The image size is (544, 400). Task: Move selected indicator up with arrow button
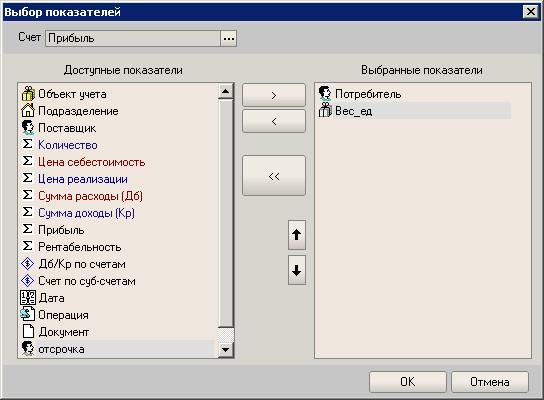[297, 235]
